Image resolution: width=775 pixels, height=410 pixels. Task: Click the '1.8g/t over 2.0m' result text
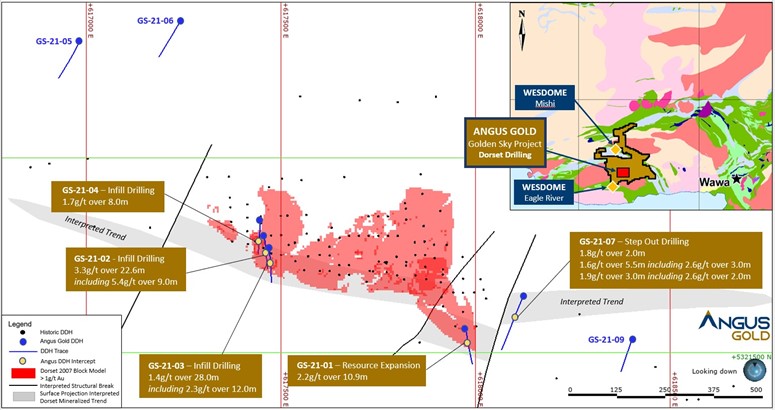[x=610, y=252]
